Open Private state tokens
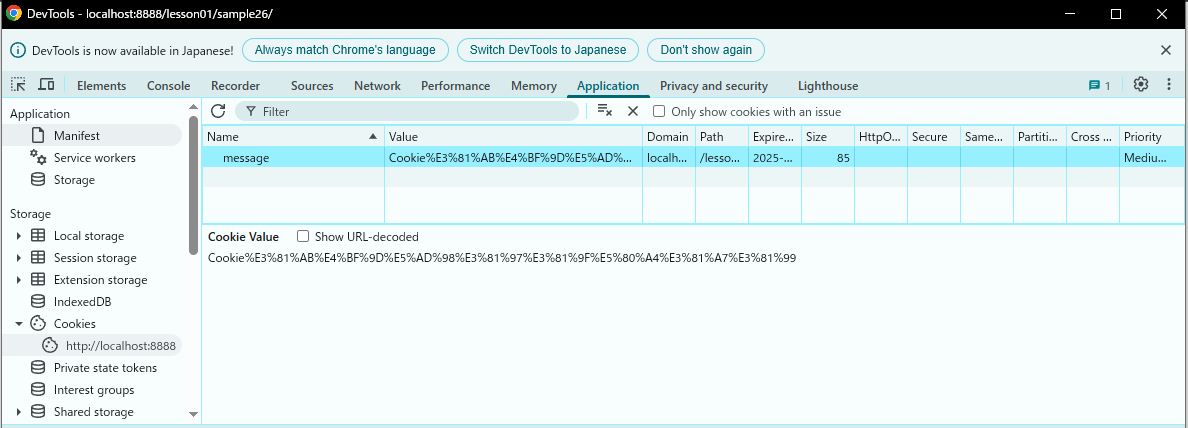The image size is (1188, 428). (105, 367)
